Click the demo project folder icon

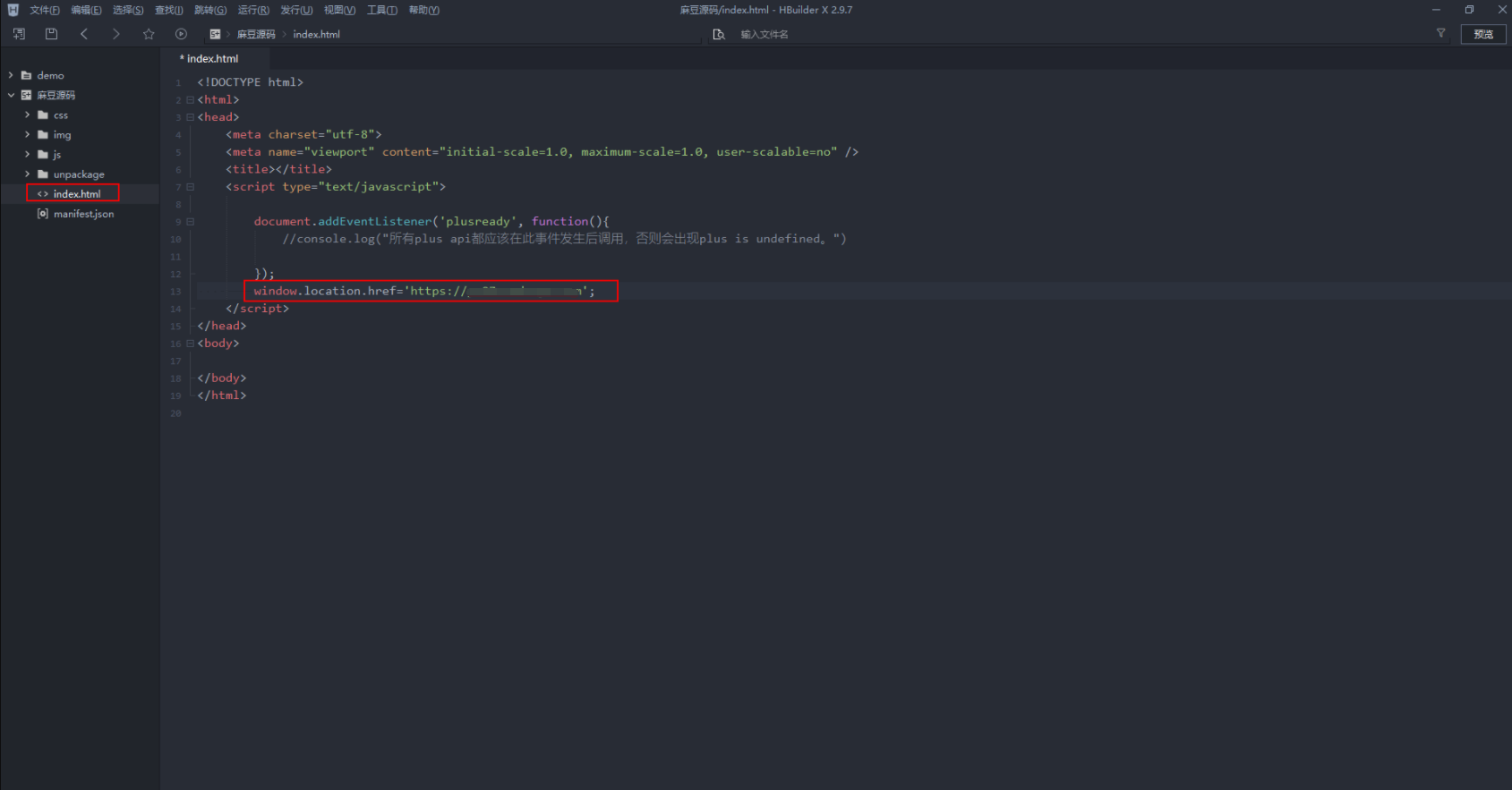click(x=26, y=75)
